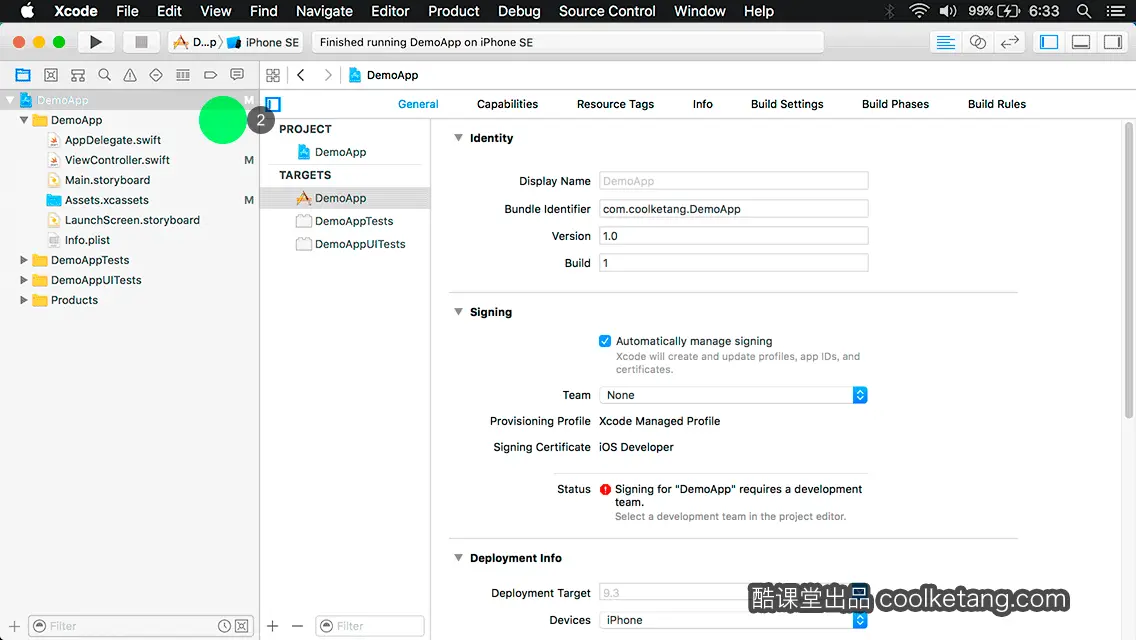
Task: Open the Team dropdown
Action: 733,395
